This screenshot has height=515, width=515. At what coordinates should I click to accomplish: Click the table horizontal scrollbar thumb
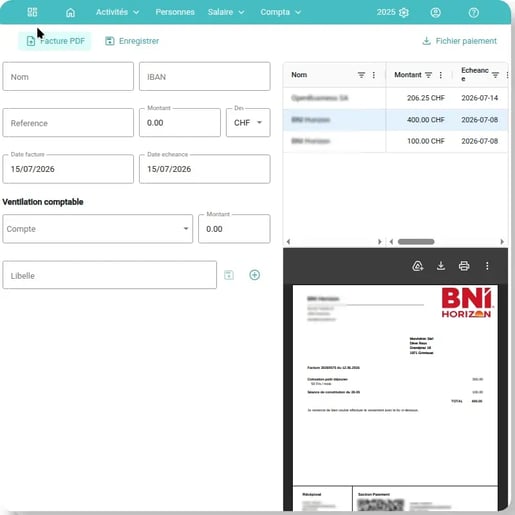point(416,242)
